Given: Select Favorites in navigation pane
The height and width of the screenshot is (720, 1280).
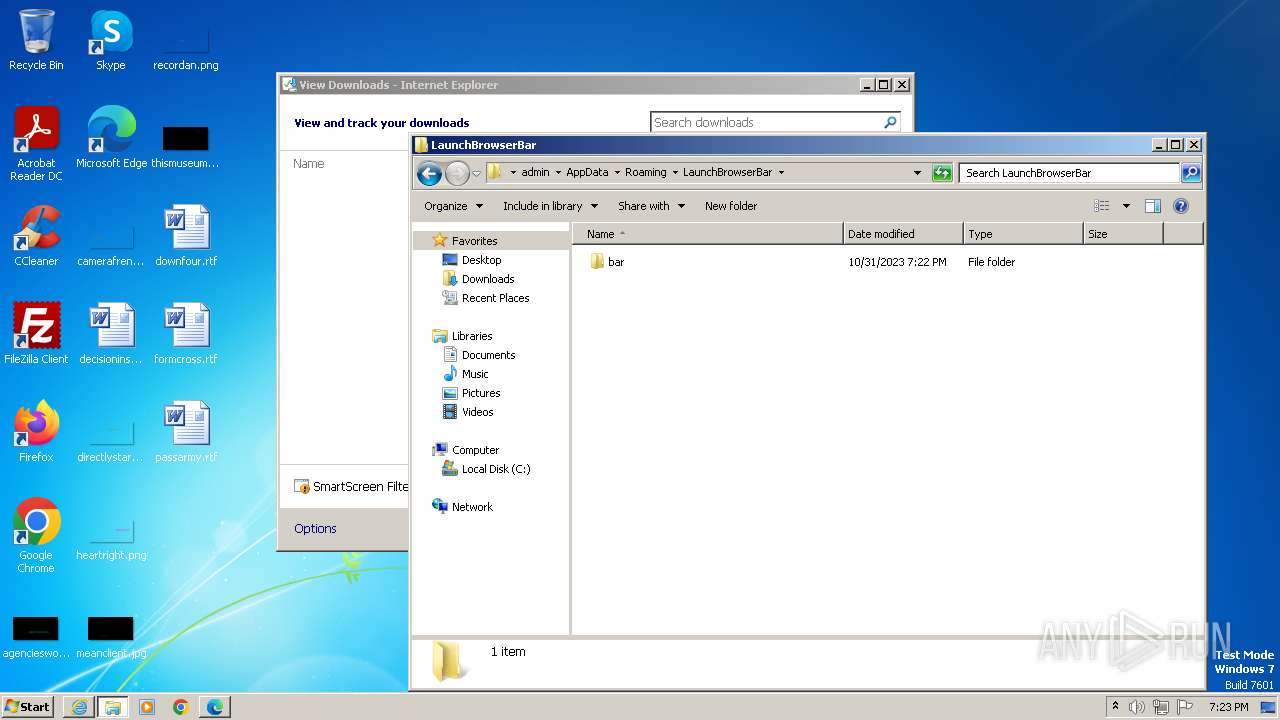Looking at the screenshot, I should point(474,241).
